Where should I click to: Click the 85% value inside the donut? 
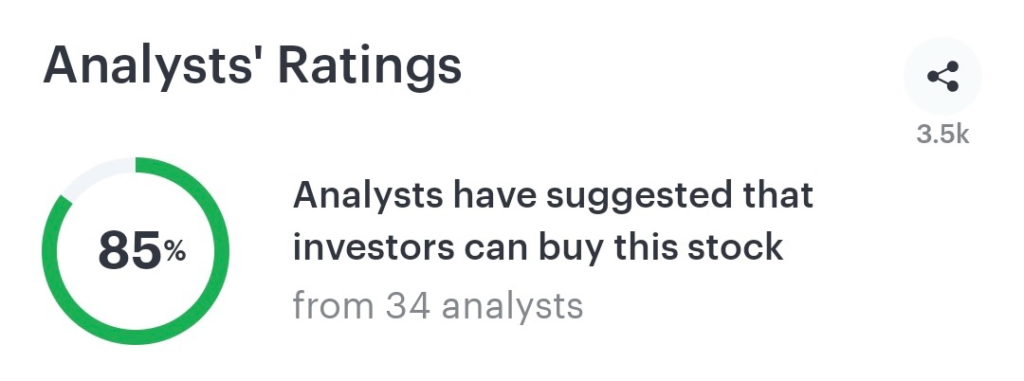pos(142,252)
